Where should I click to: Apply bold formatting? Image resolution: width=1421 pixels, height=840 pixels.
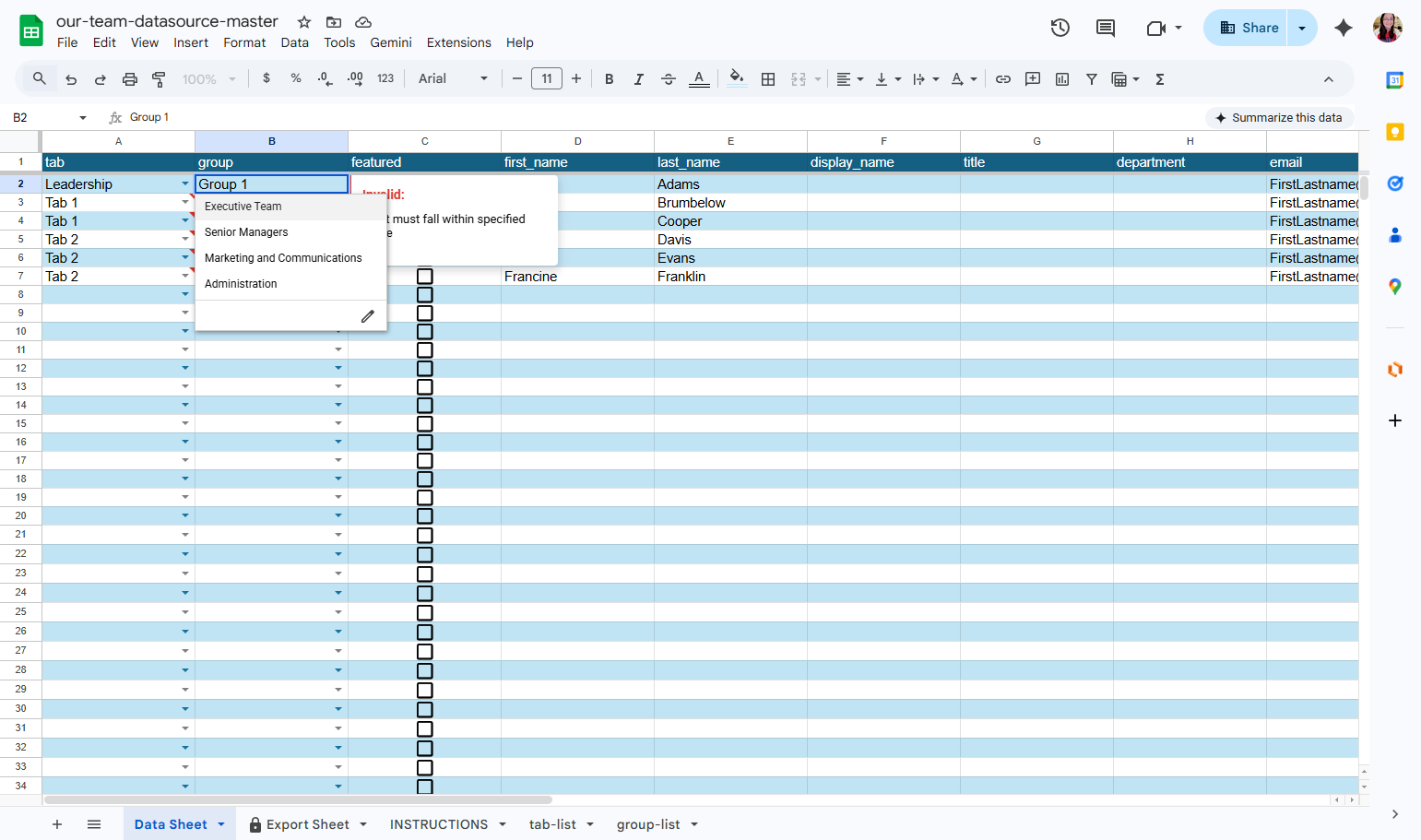point(610,79)
